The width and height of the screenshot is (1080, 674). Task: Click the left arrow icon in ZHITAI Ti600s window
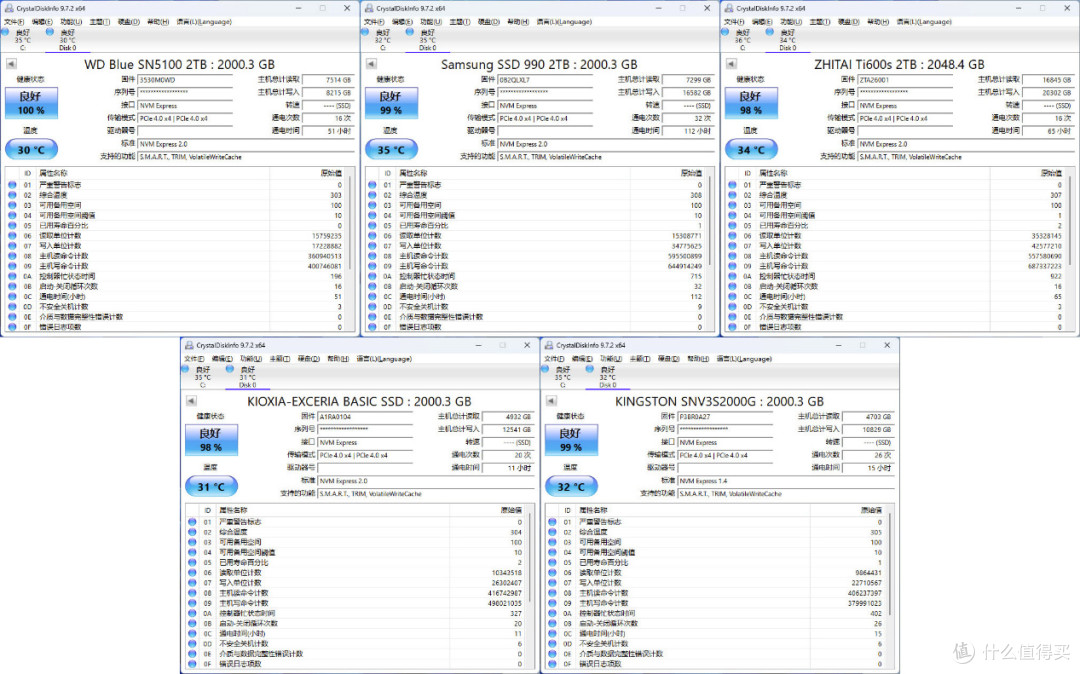pos(731,64)
